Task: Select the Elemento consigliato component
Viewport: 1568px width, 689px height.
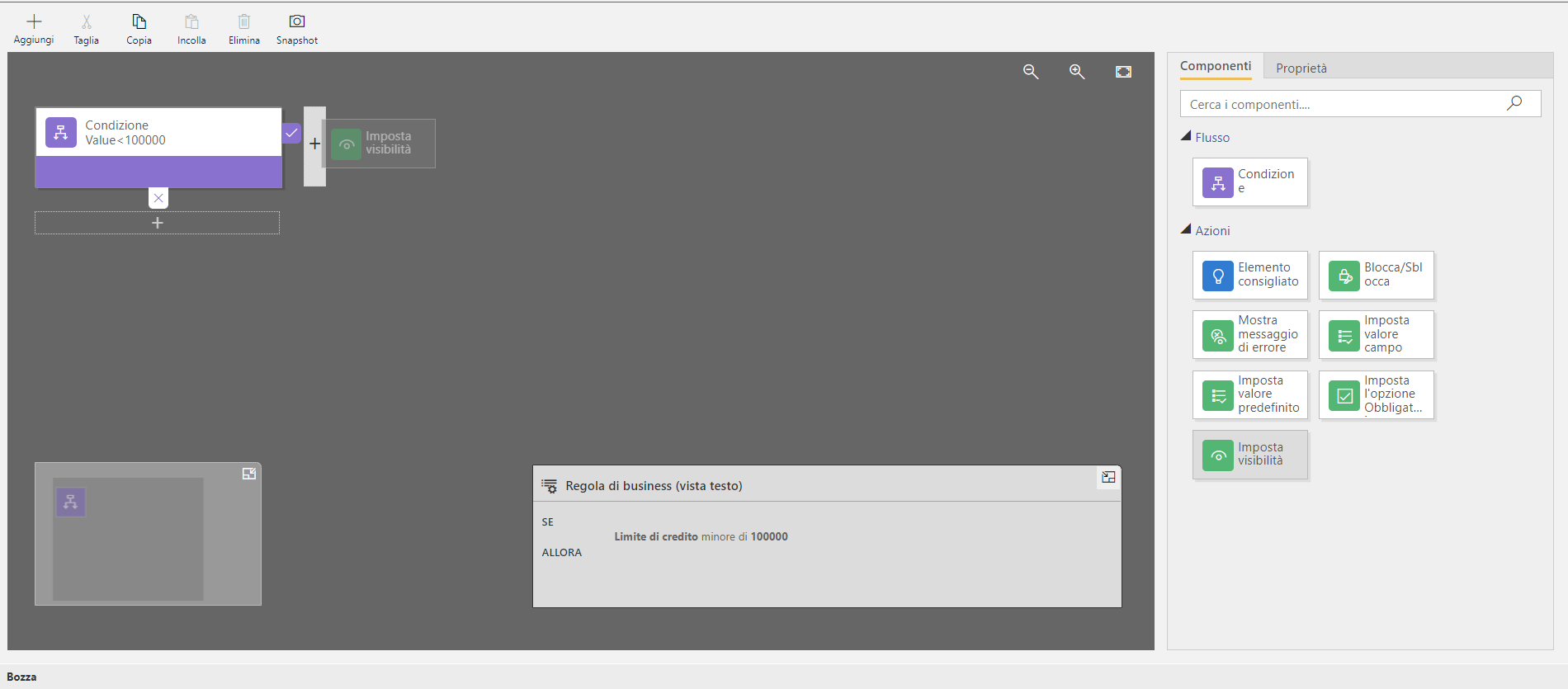Action: coord(1250,275)
